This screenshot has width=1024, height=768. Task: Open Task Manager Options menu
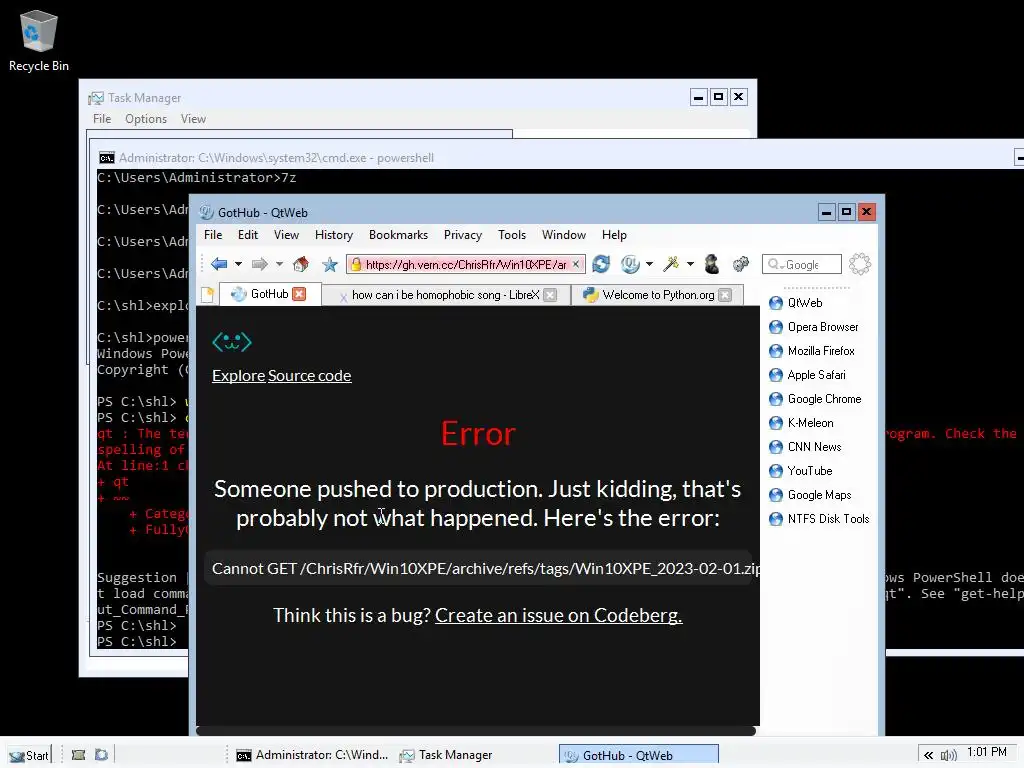146,119
